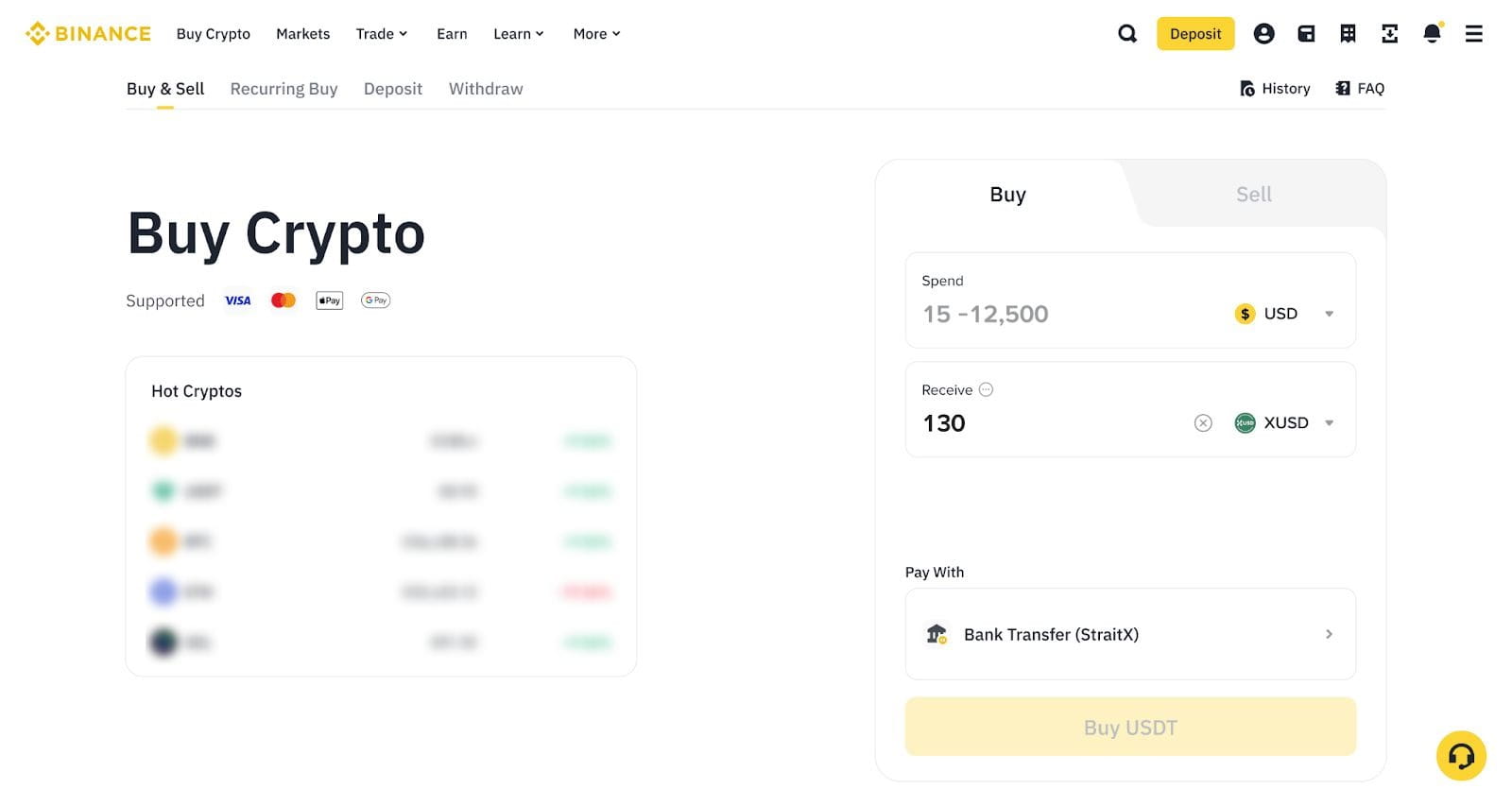This screenshot has height=806, width=1512.
Task: Expand the Trade menu
Action: 381,34
